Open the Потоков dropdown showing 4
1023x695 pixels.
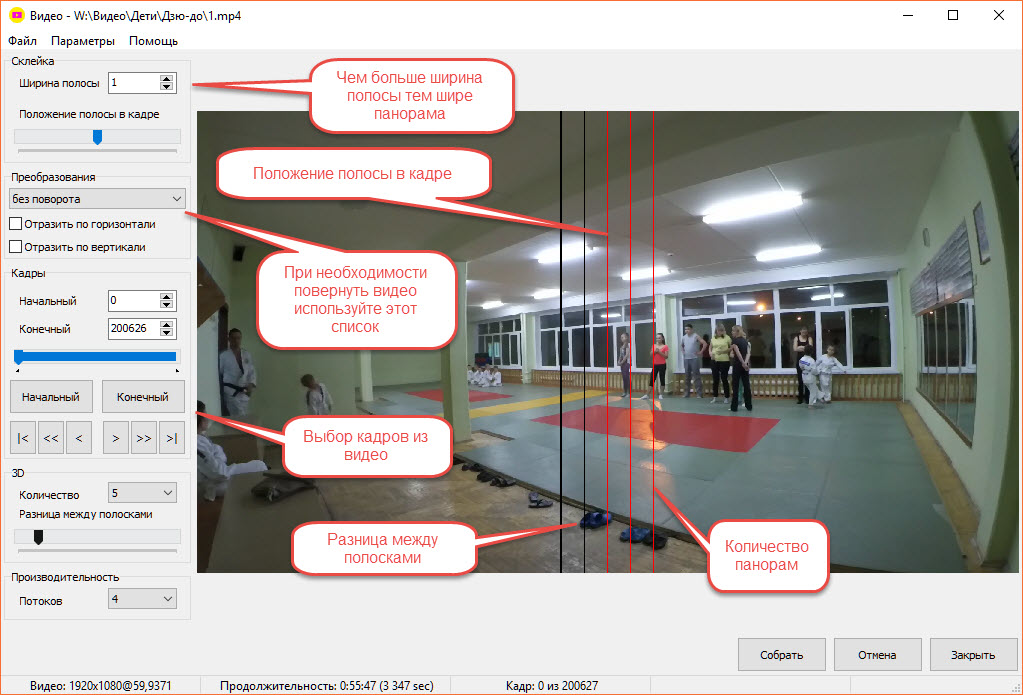(142, 598)
